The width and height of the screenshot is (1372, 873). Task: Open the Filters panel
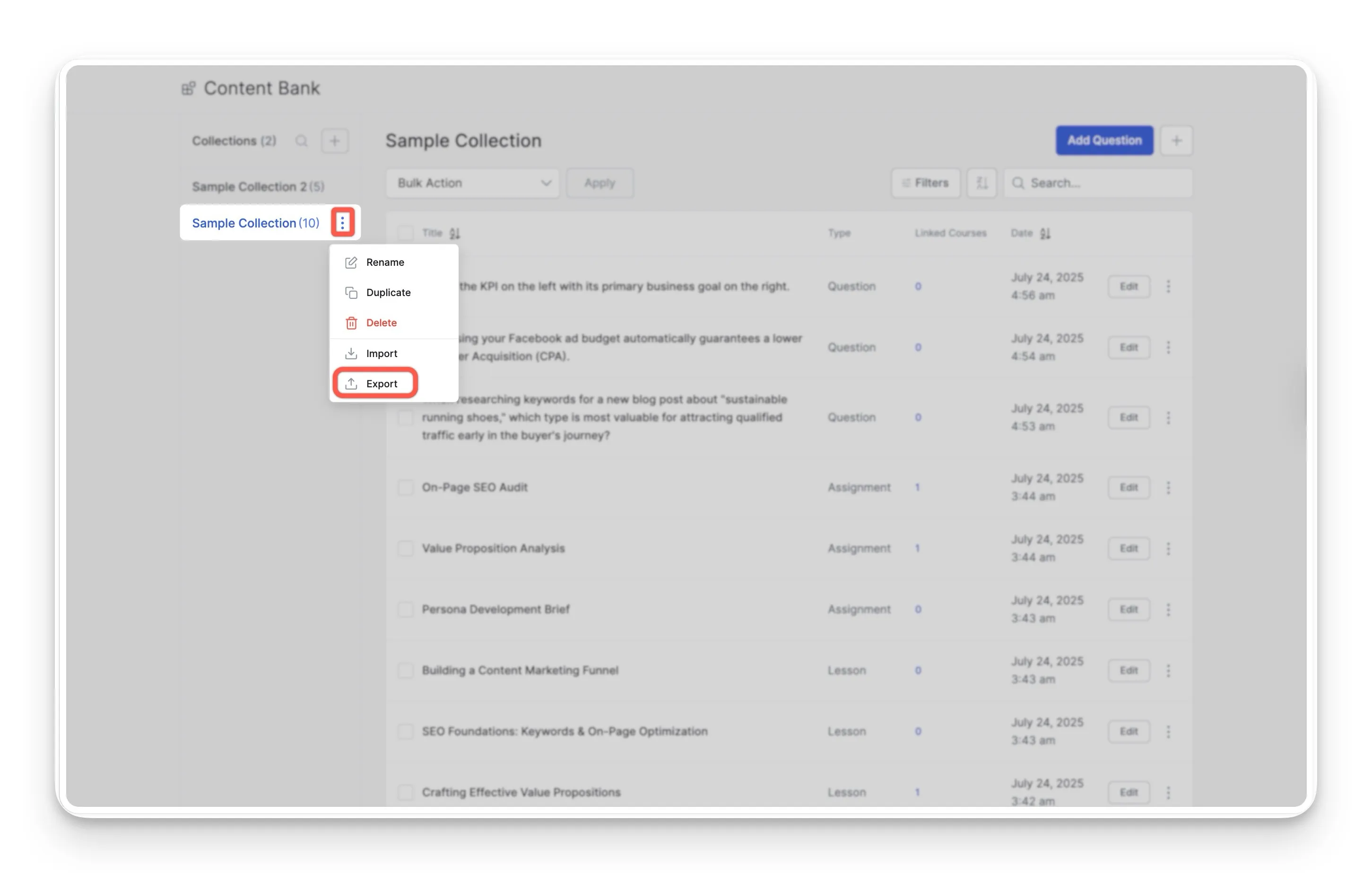925,183
